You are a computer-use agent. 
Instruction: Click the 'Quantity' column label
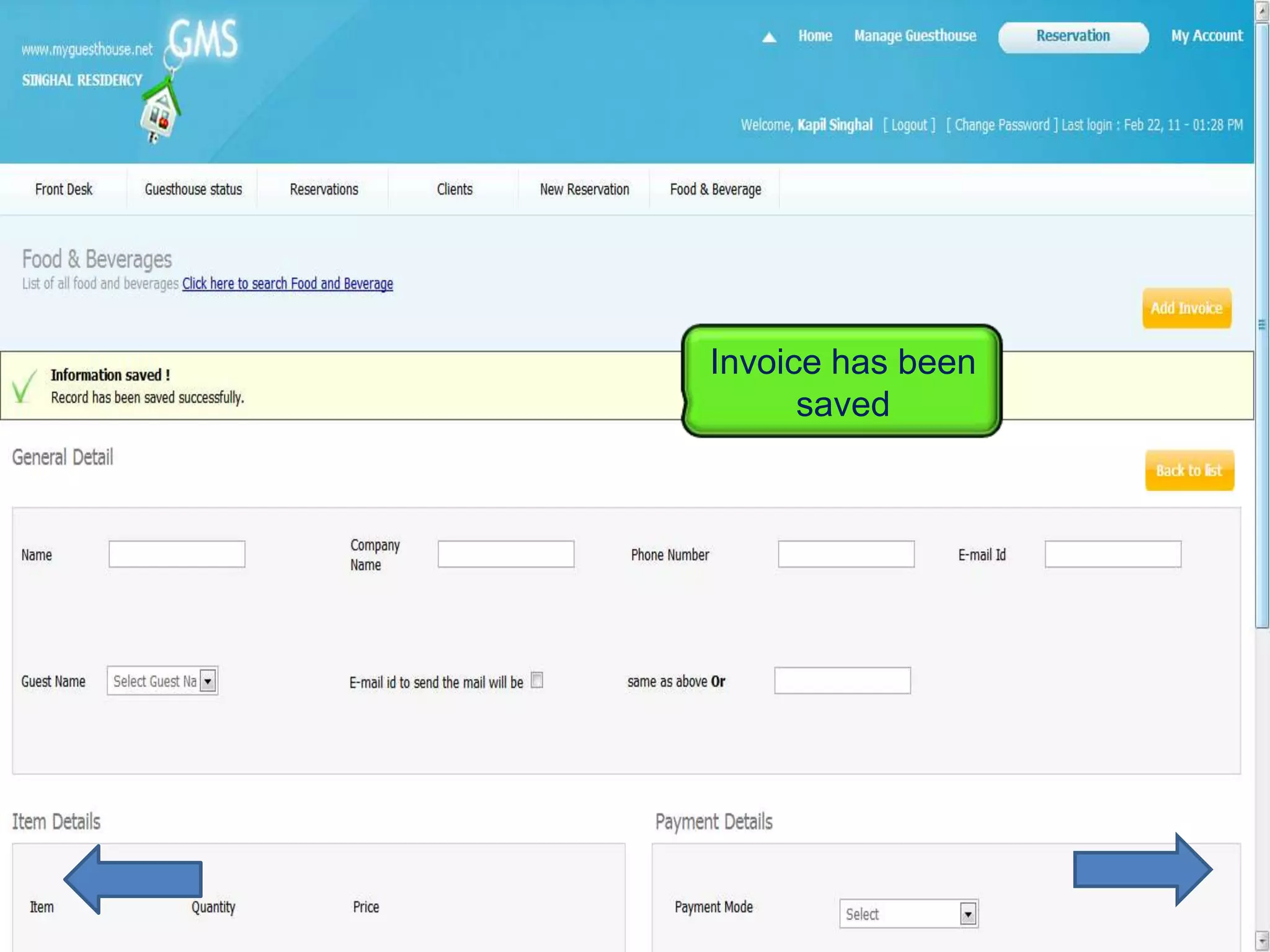(x=213, y=907)
